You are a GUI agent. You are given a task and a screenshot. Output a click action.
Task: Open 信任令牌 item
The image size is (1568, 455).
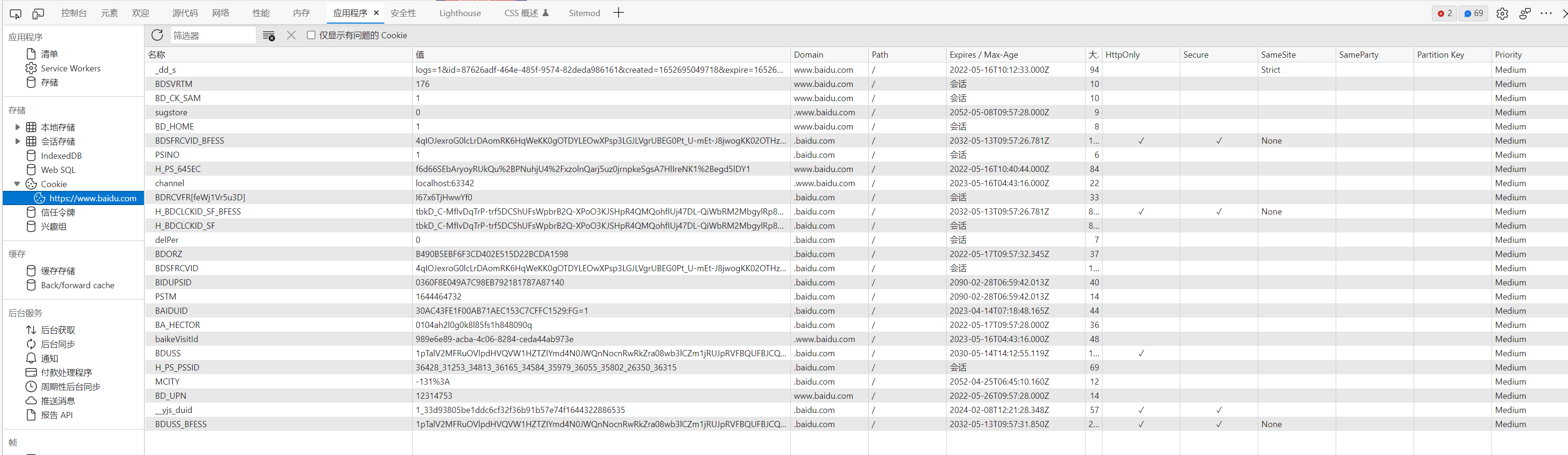tap(58, 213)
